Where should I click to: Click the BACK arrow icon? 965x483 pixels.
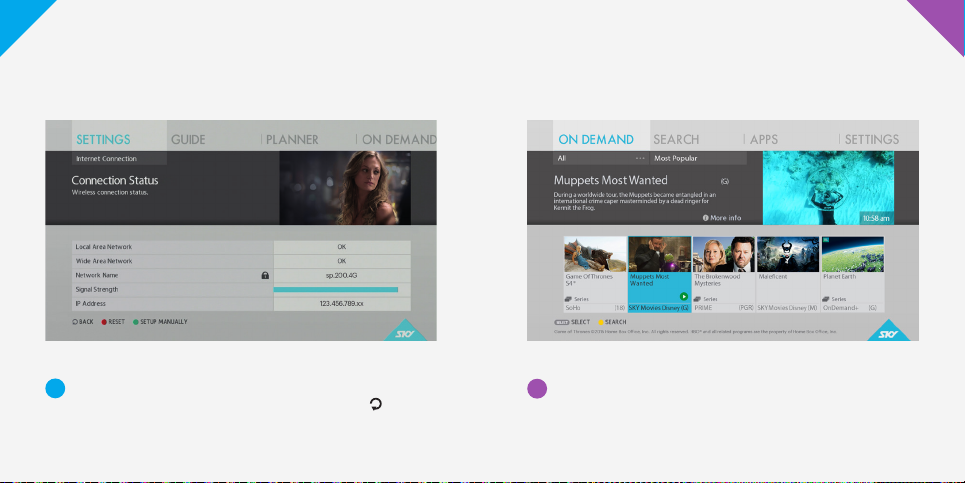[x=75, y=322]
